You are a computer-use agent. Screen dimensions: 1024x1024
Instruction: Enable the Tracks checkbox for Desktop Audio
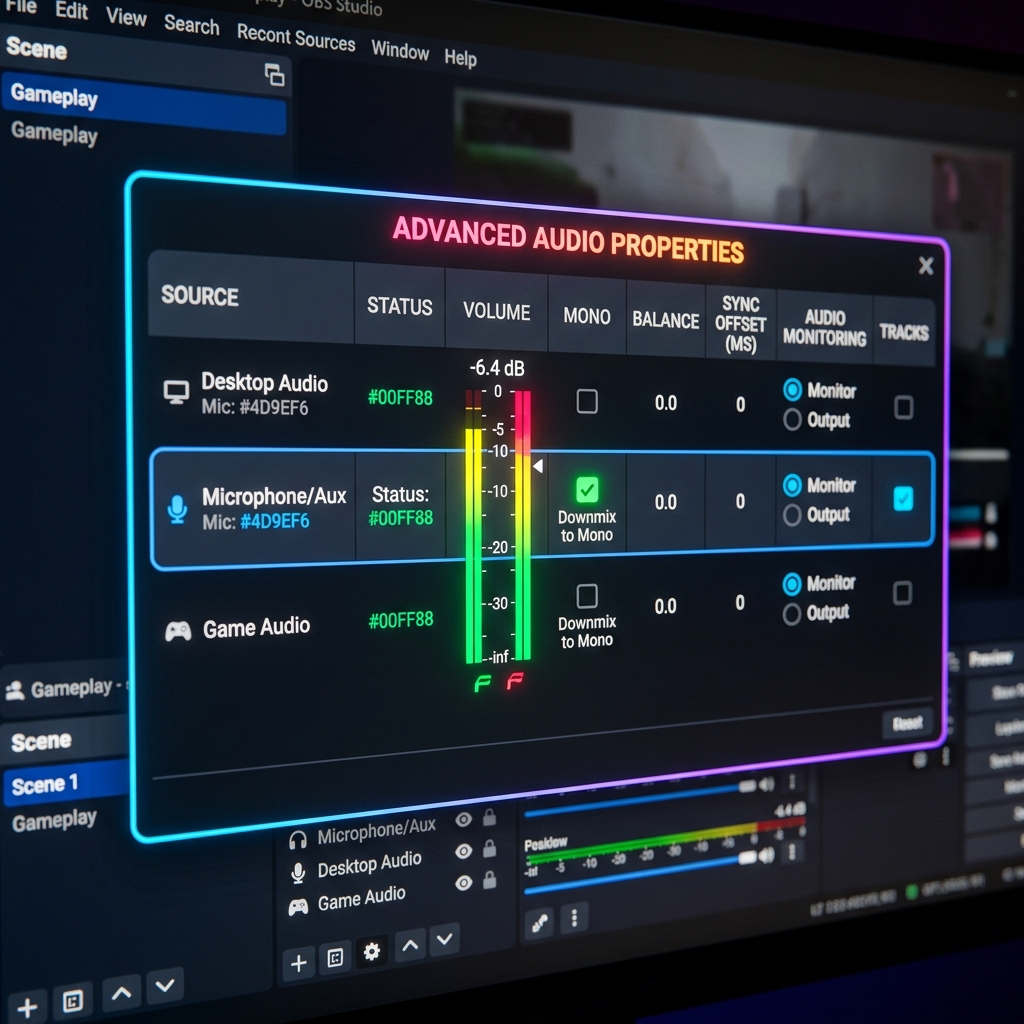click(x=903, y=408)
